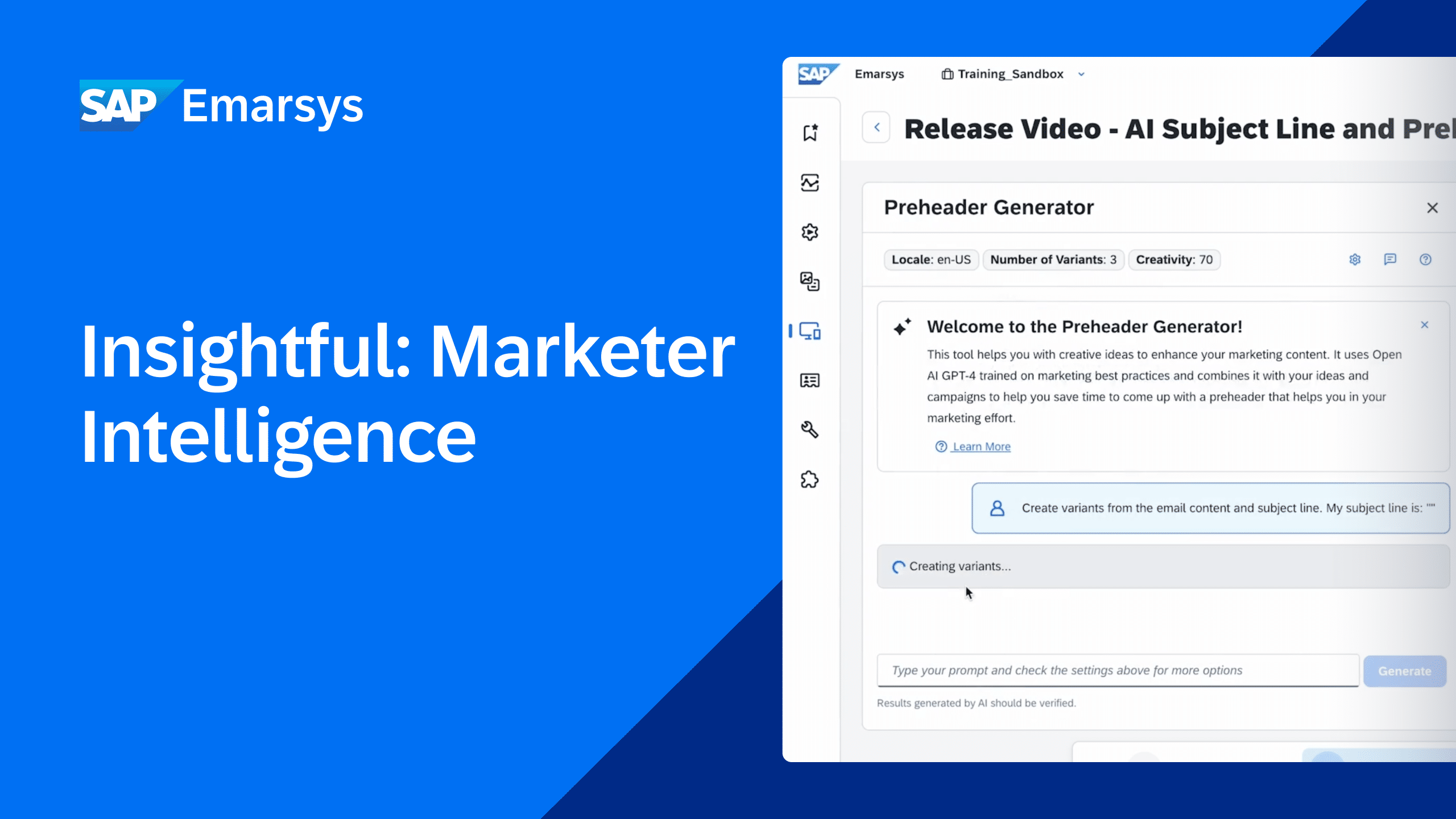
Task: Dismiss the Welcome to the Preheader Generator message
Action: [x=1425, y=325]
